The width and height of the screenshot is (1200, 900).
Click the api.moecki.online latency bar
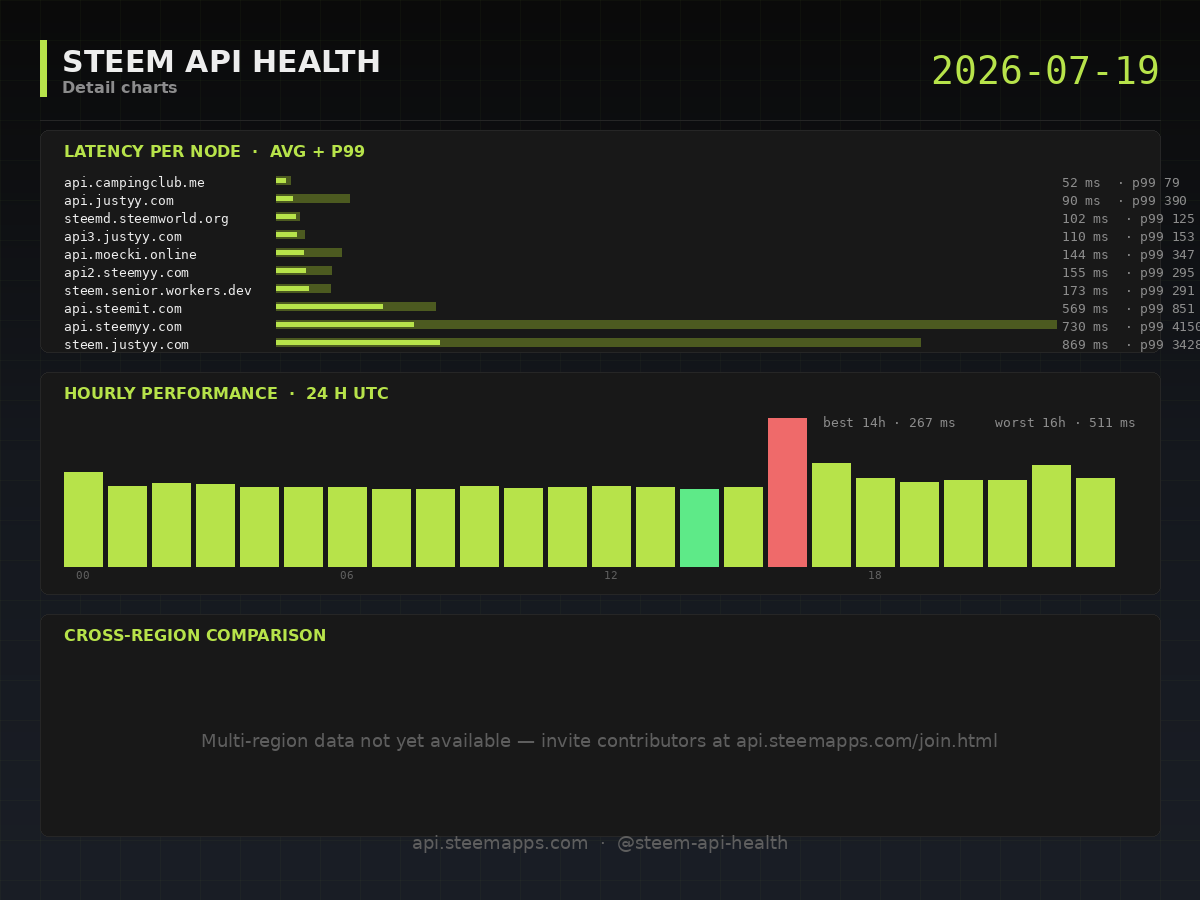309,253
